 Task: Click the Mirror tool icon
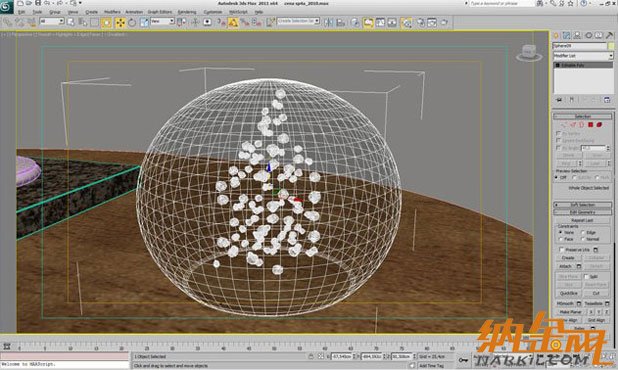(328, 22)
